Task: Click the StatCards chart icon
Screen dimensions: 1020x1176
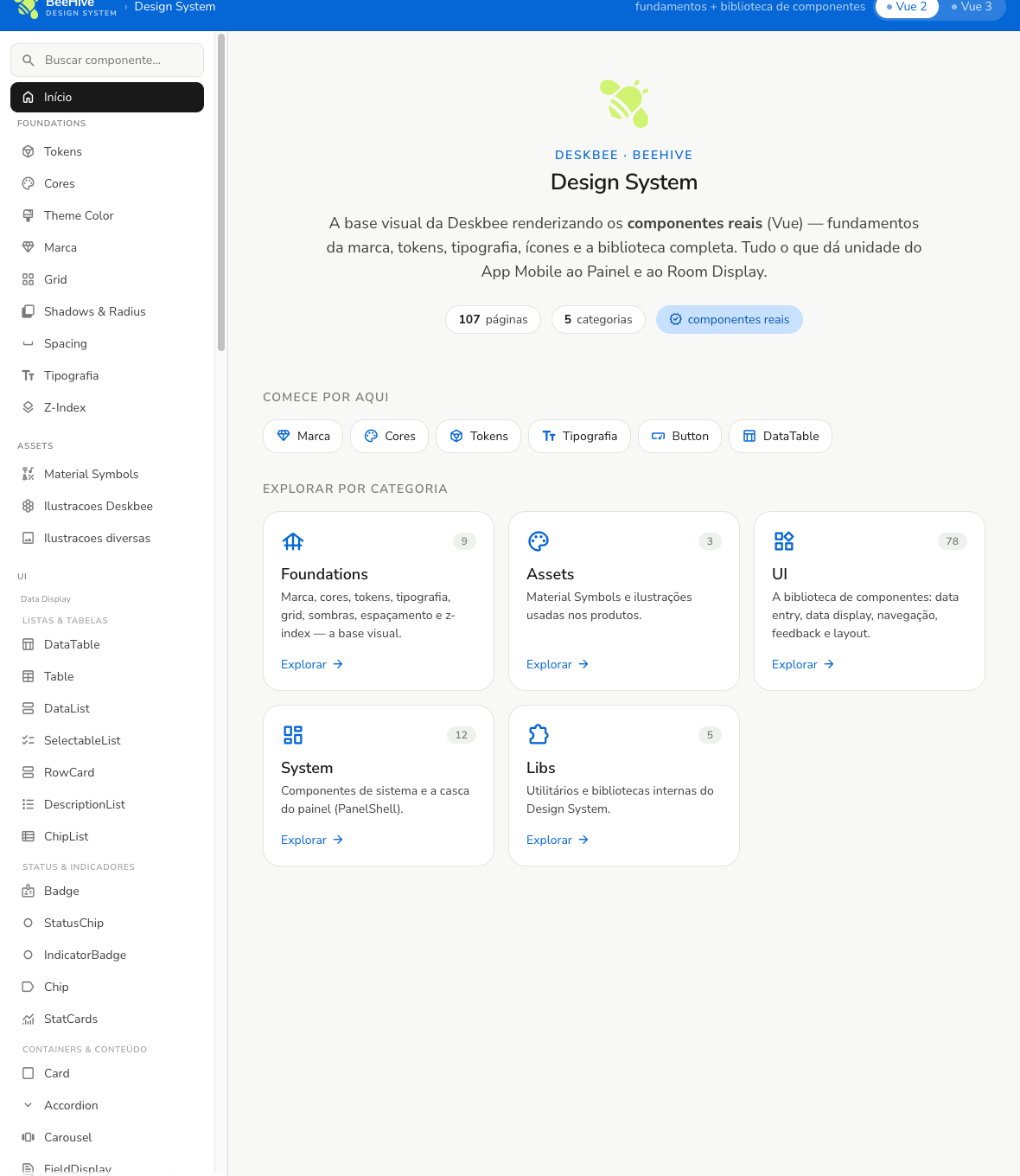Action: point(28,1019)
